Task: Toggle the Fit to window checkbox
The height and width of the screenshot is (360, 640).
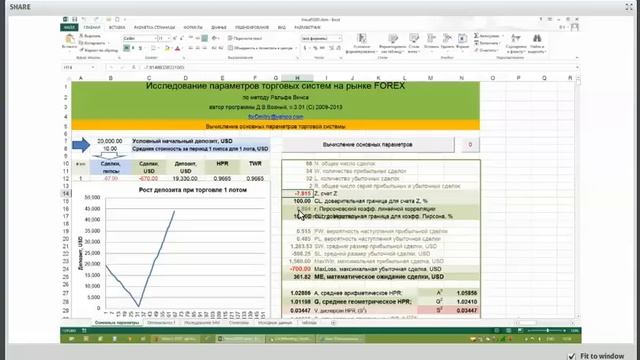Action: 572,356
